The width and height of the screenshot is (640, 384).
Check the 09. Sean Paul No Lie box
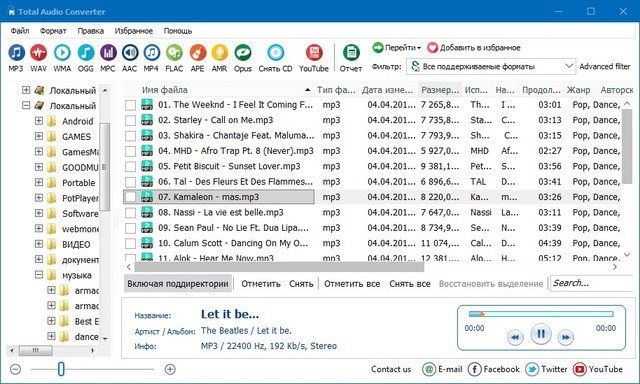130,229
